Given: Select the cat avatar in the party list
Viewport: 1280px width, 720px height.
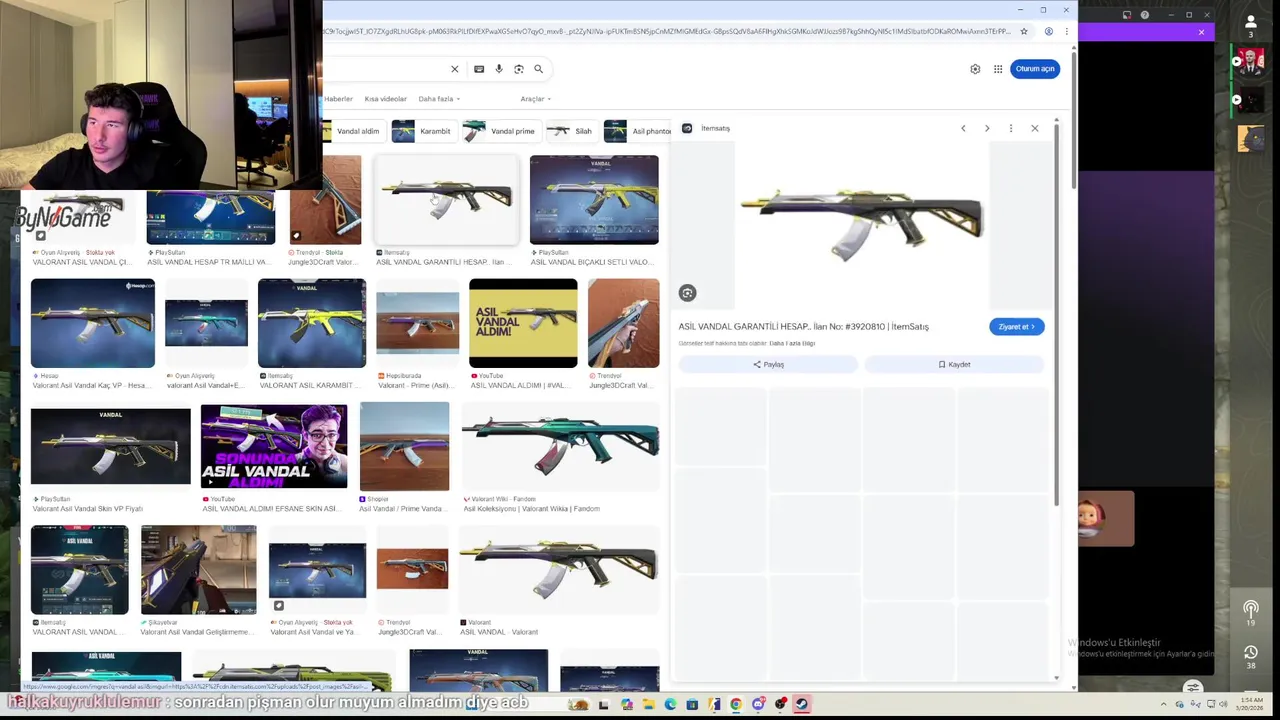Looking at the screenshot, I should pos(1250,138).
